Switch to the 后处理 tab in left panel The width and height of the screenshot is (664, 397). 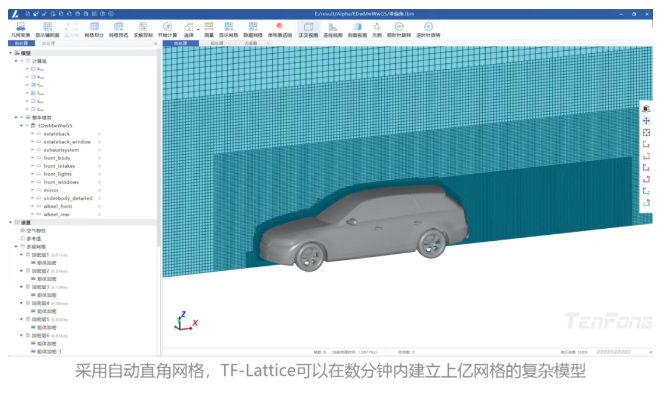tap(48, 43)
